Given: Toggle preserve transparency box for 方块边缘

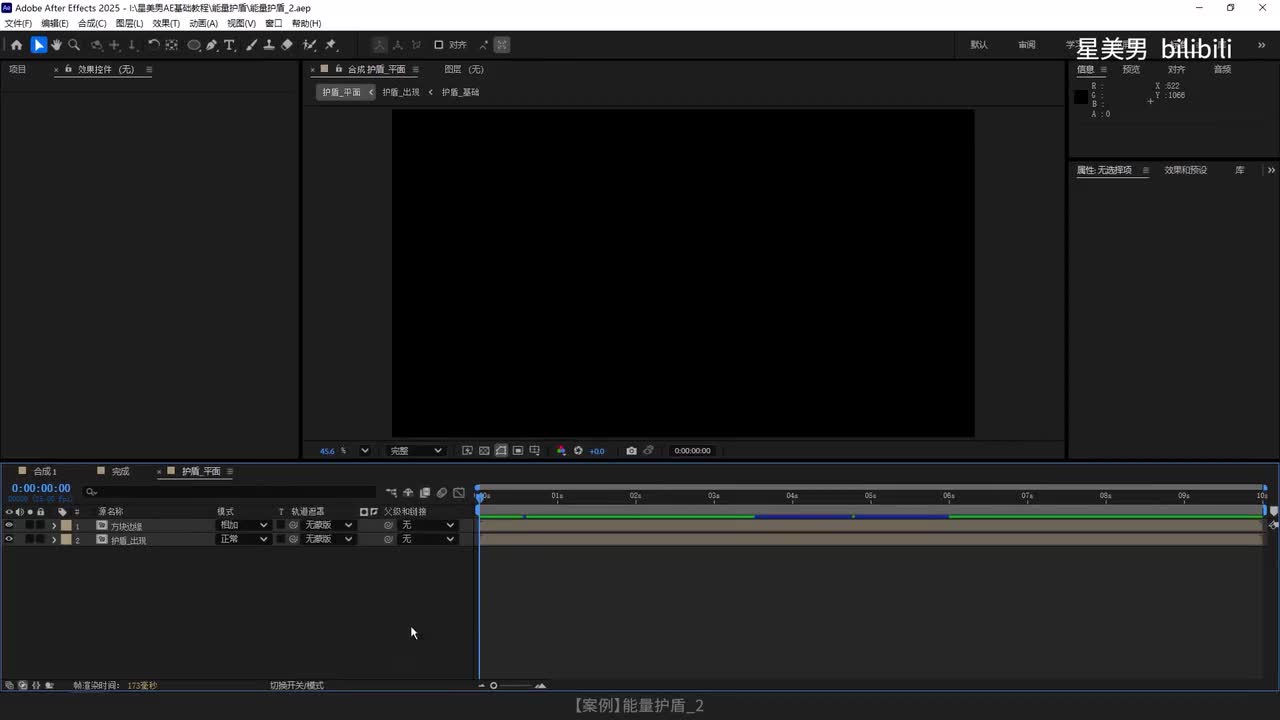Looking at the screenshot, I should point(281,525).
